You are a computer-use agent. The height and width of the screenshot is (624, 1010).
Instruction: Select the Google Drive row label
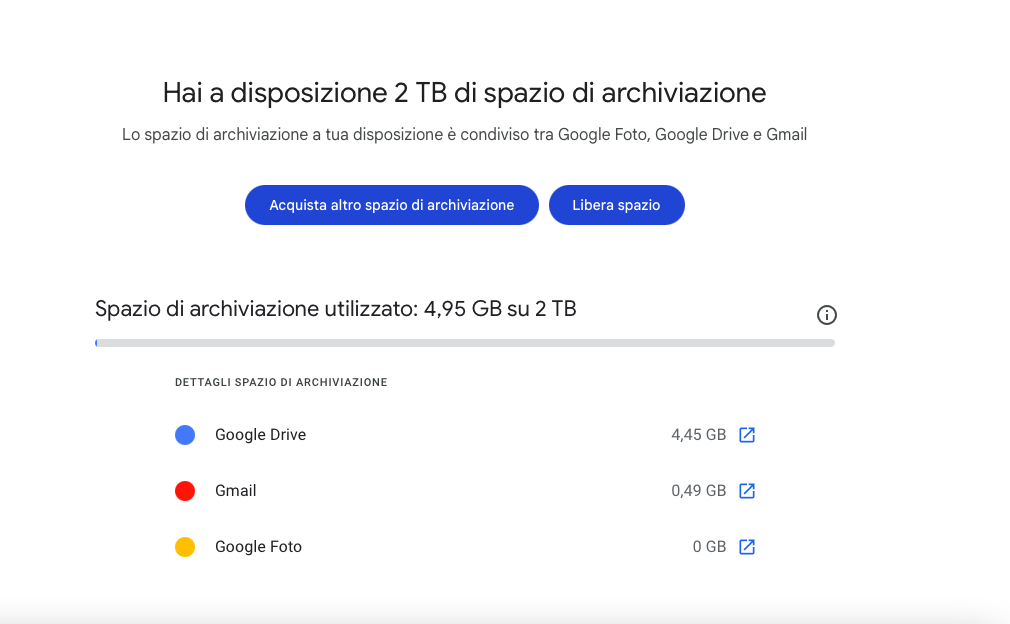coord(260,435)
